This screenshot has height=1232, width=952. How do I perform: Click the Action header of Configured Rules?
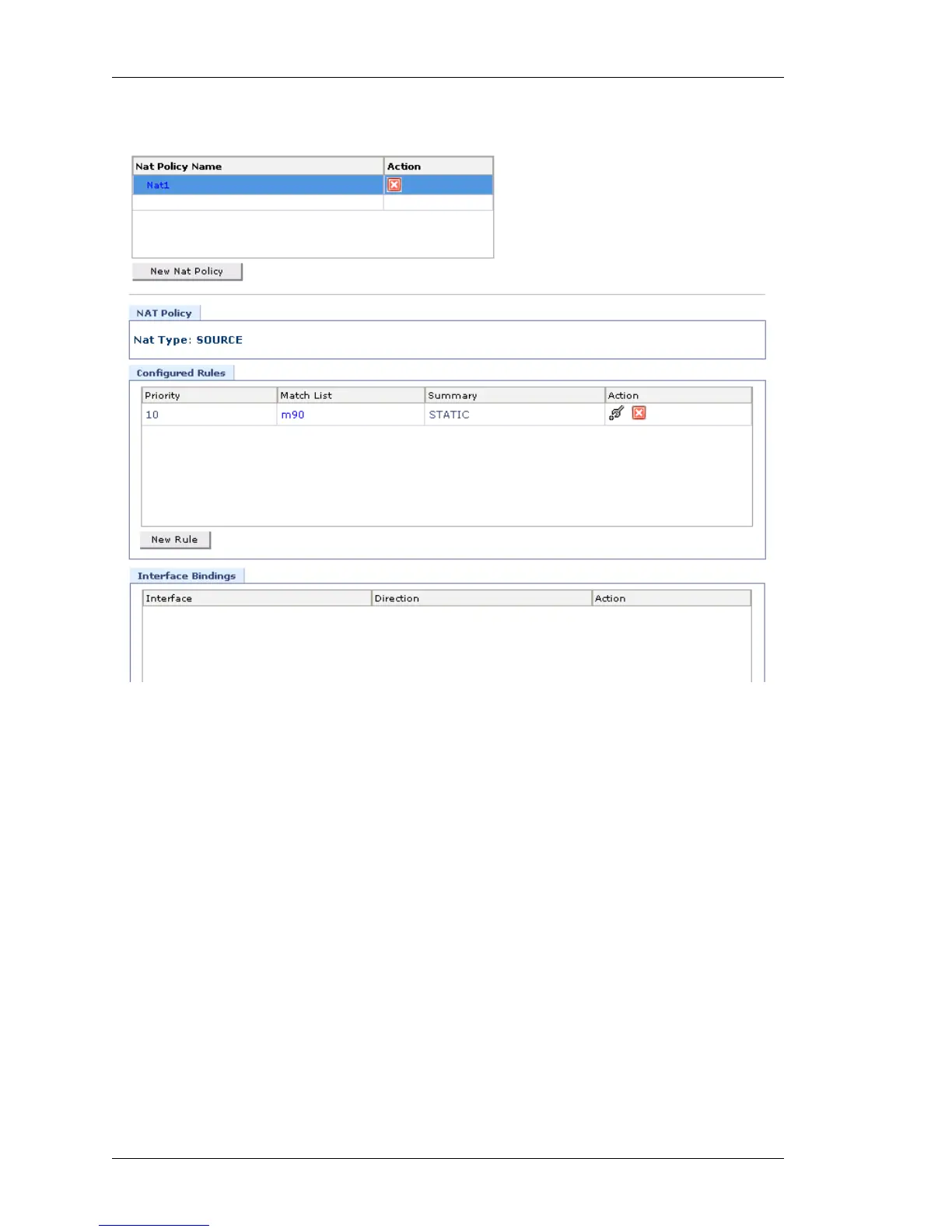[678, 395]
